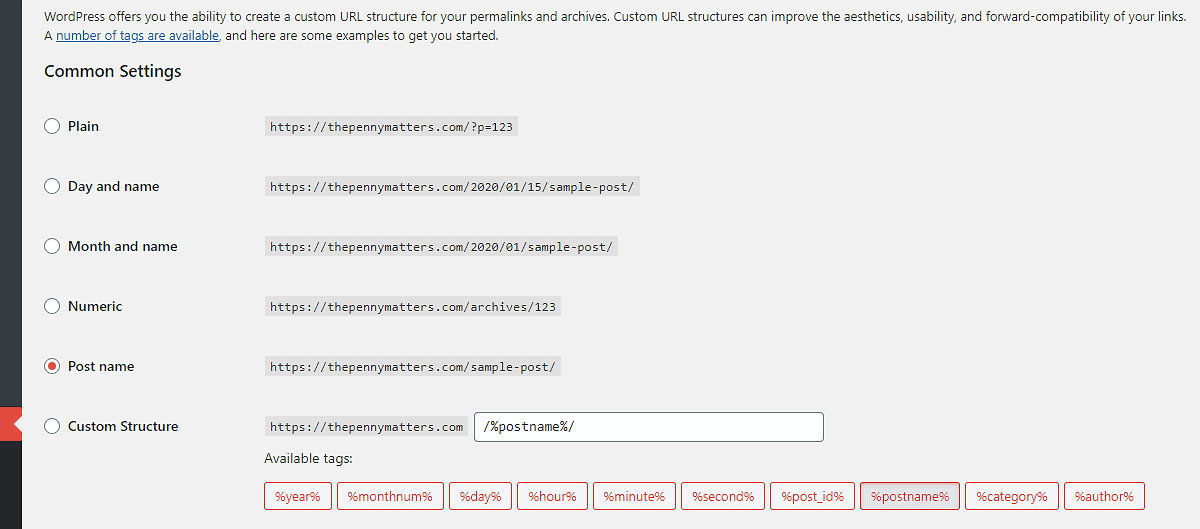Enable the Custom Structure option
1200x529 pixels.
pos(52,426)
